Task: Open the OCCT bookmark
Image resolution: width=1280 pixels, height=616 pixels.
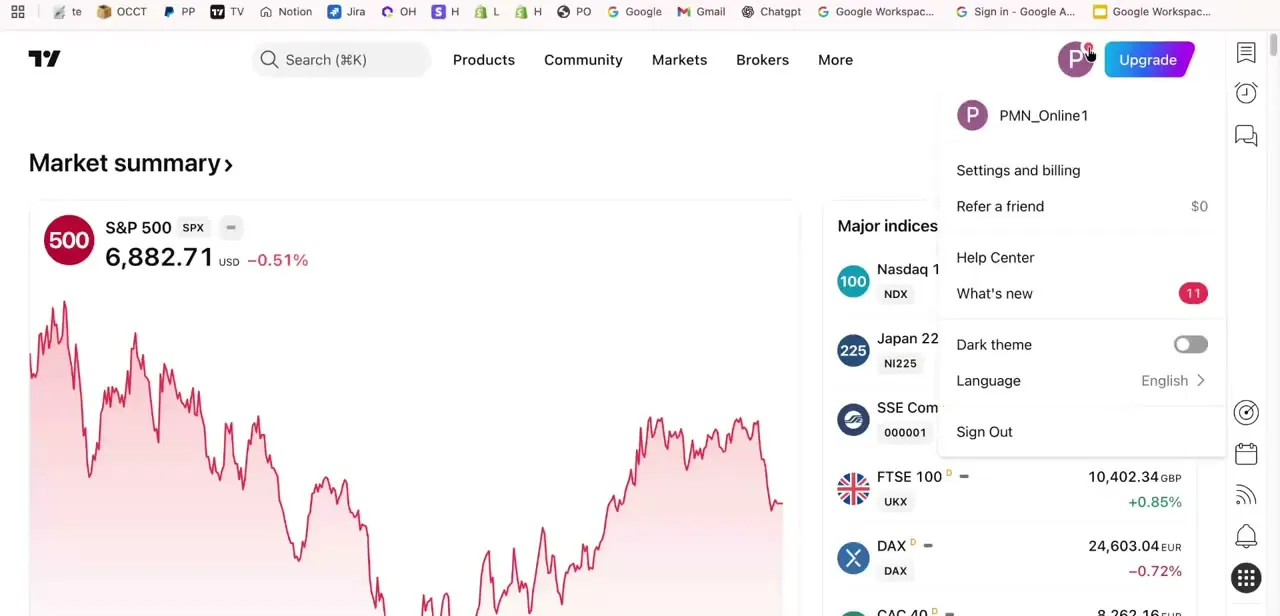Action: (x=122, y=12)
